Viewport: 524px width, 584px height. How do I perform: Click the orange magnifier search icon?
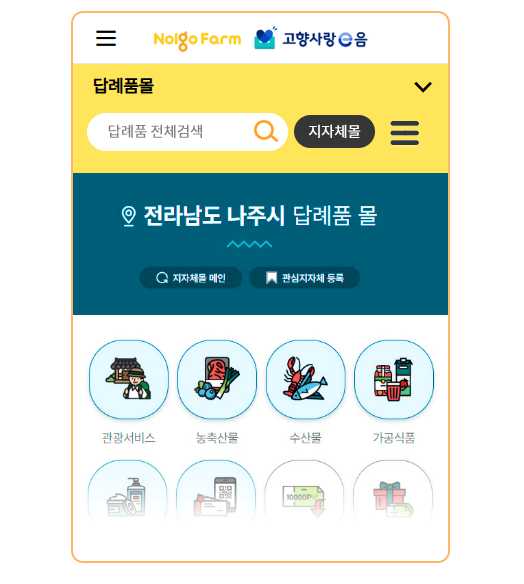coord(266,131)
